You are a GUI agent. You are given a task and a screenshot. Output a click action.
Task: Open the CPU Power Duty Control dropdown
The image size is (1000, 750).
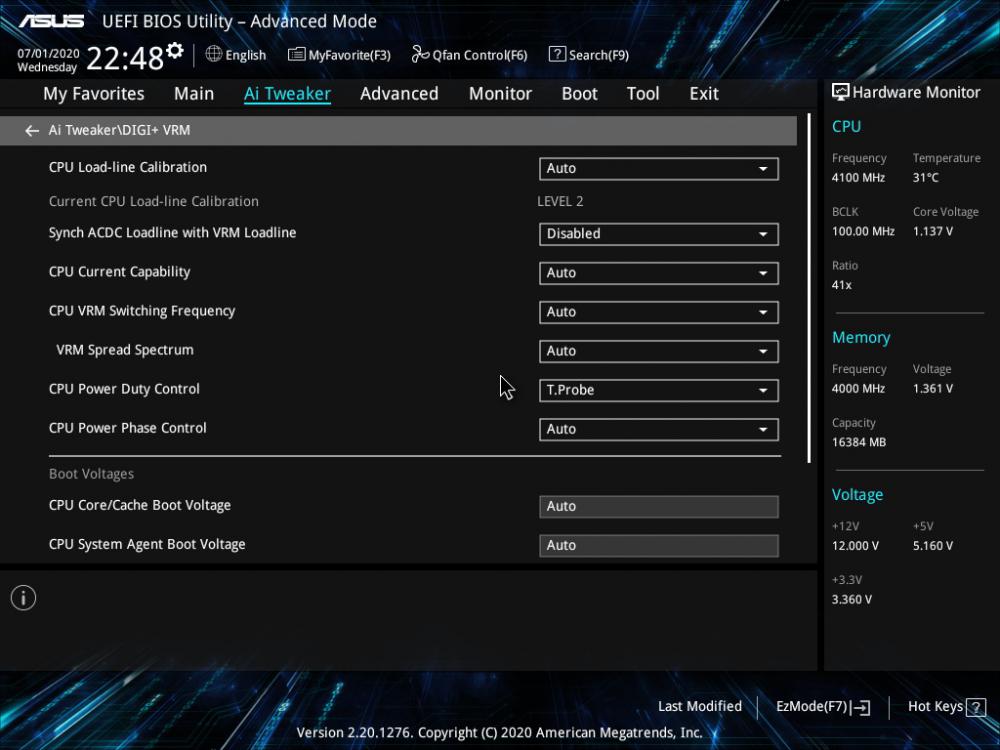659,390
